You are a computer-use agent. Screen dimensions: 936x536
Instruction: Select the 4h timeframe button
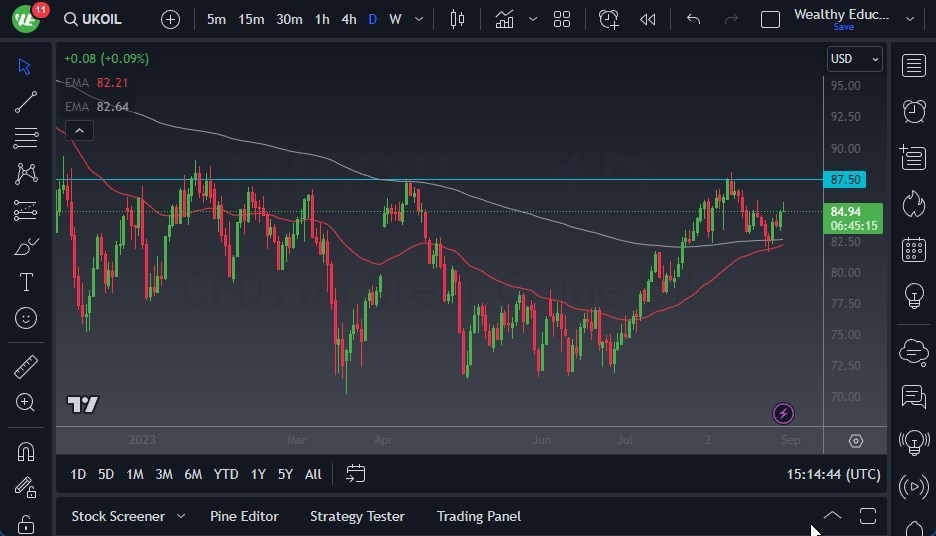[348, 19]
